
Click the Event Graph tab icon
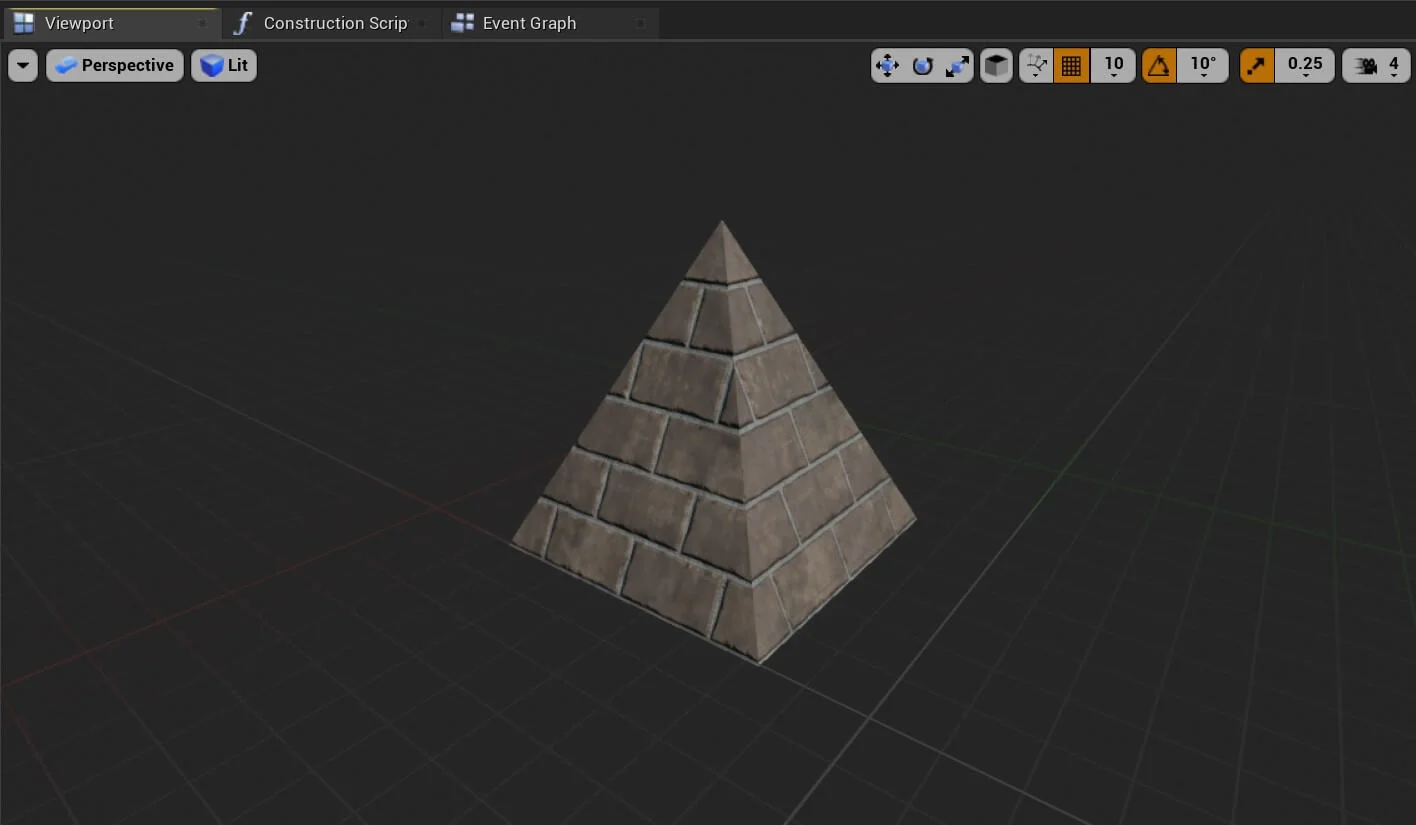click(462, 23)
